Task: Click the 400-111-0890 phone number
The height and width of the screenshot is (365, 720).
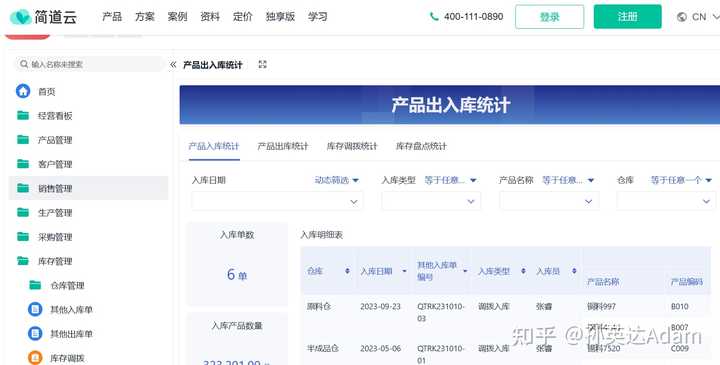Action: tap(473, 17)
